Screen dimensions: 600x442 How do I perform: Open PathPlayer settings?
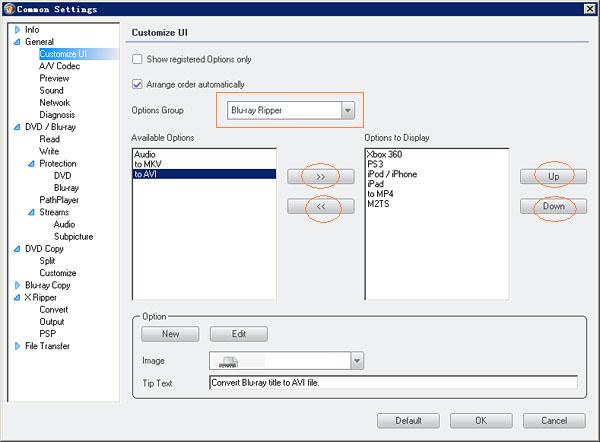pyautogui.click(x=59, y=200)
